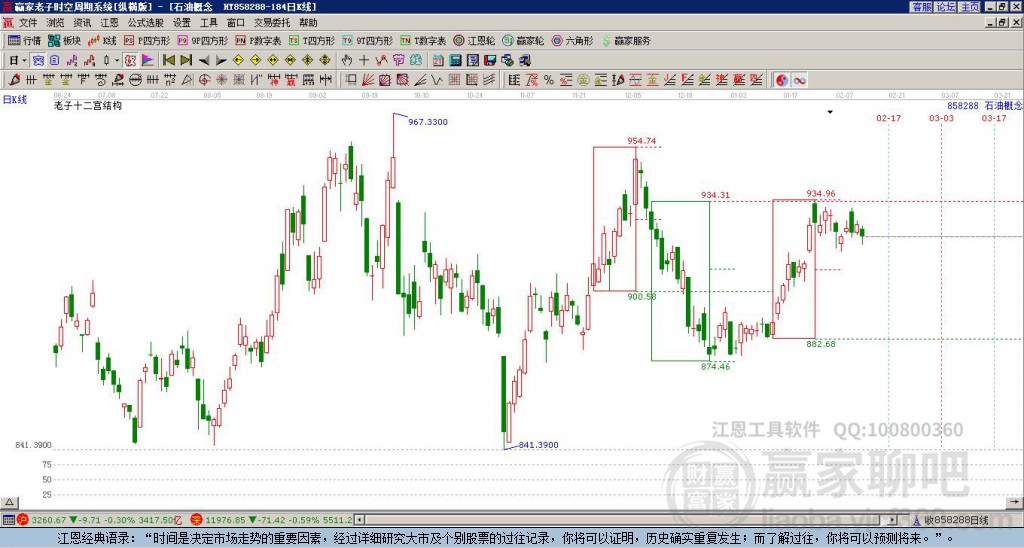The height and width of the screenshot is (548, 1024).
Task: Open the T四方形 tool
Action: coord(312,40)
